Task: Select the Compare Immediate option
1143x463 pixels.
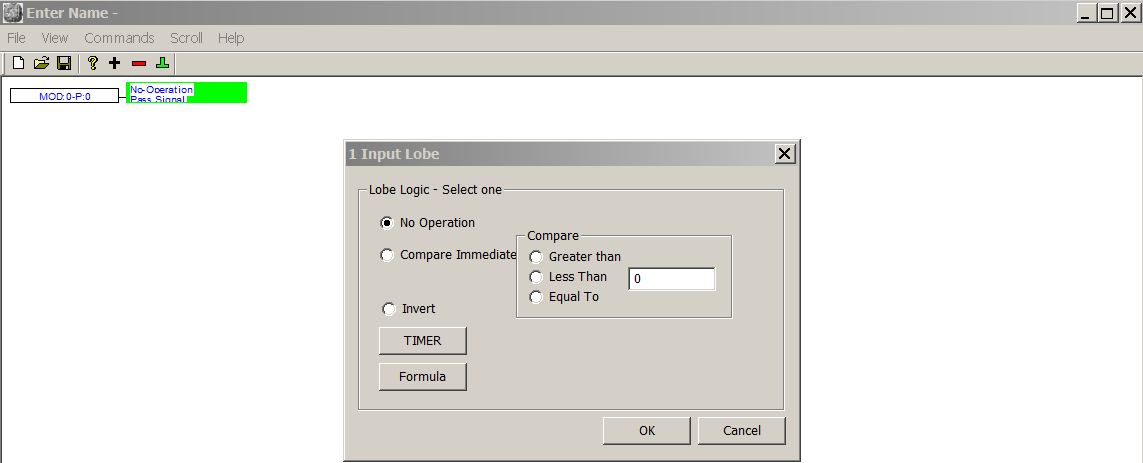Action: [387, 255]
